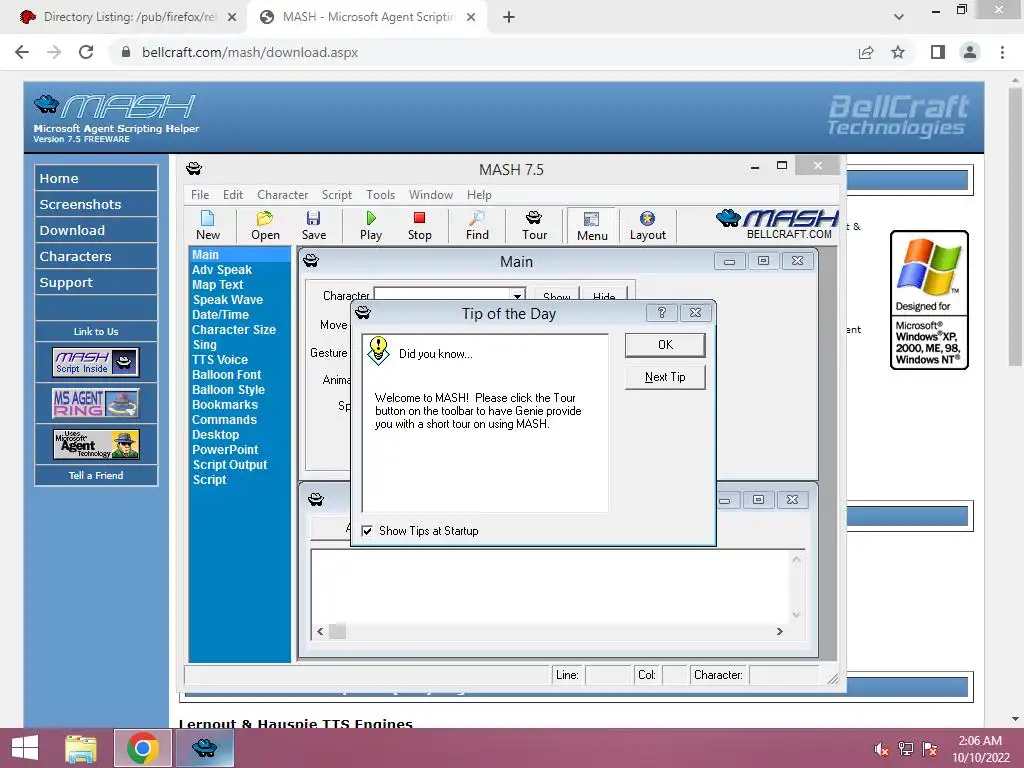
Task: Click OK in Tip of the Day
Action: click(x=665, y=345)
